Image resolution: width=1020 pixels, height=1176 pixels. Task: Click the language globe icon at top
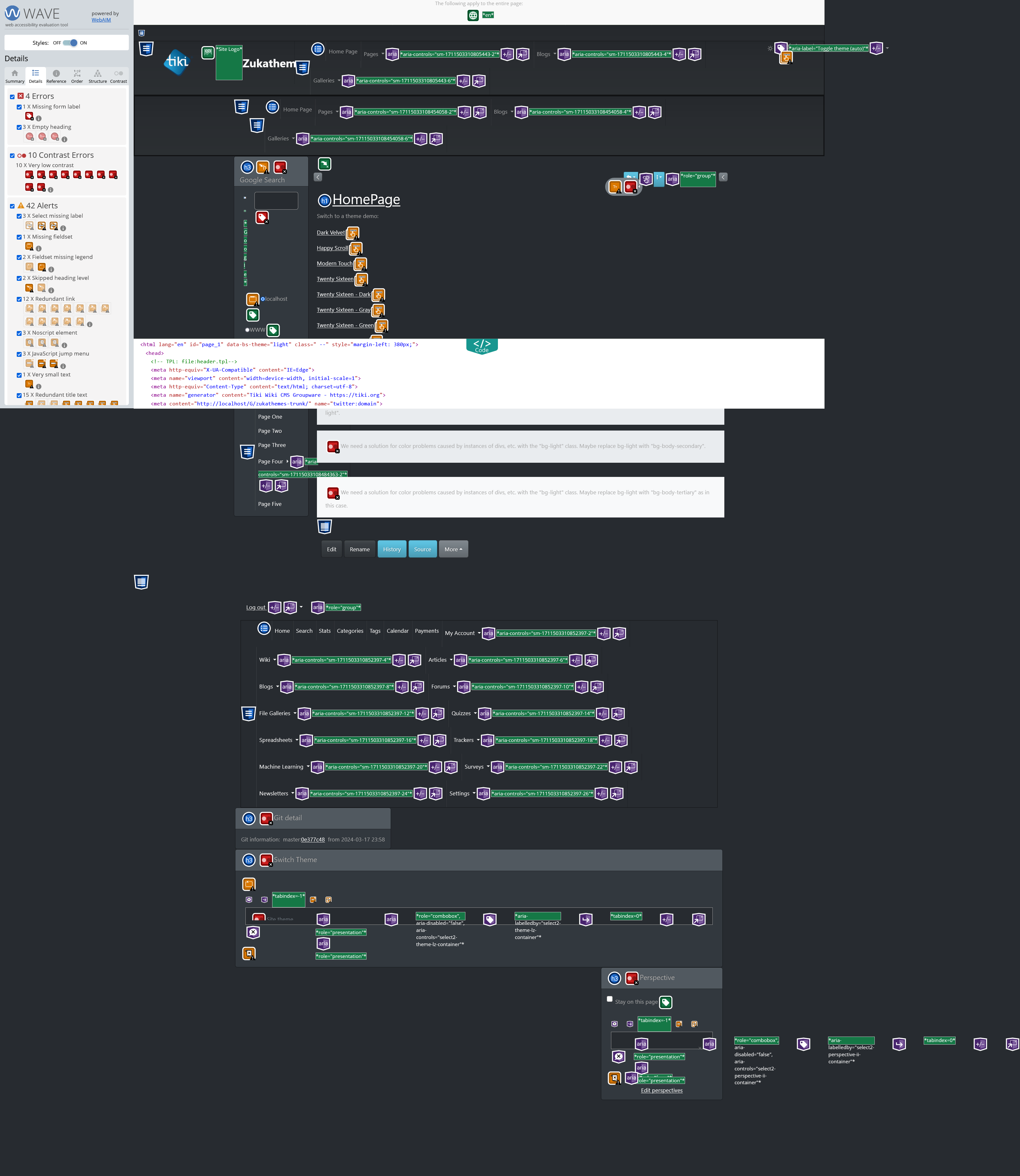[x=472, y=15]
